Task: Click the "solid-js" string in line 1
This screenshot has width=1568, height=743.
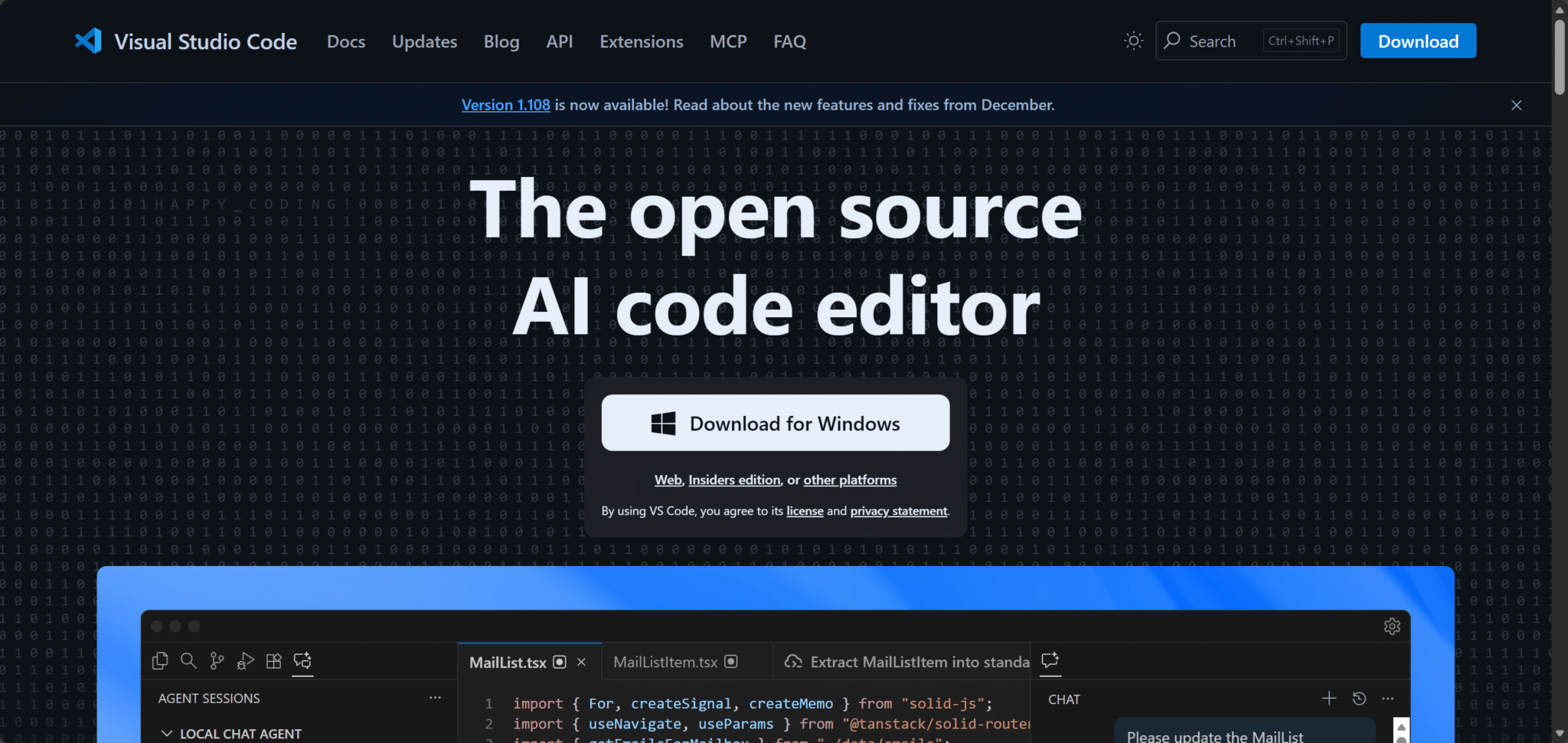Action: click(x=943, y=703)
